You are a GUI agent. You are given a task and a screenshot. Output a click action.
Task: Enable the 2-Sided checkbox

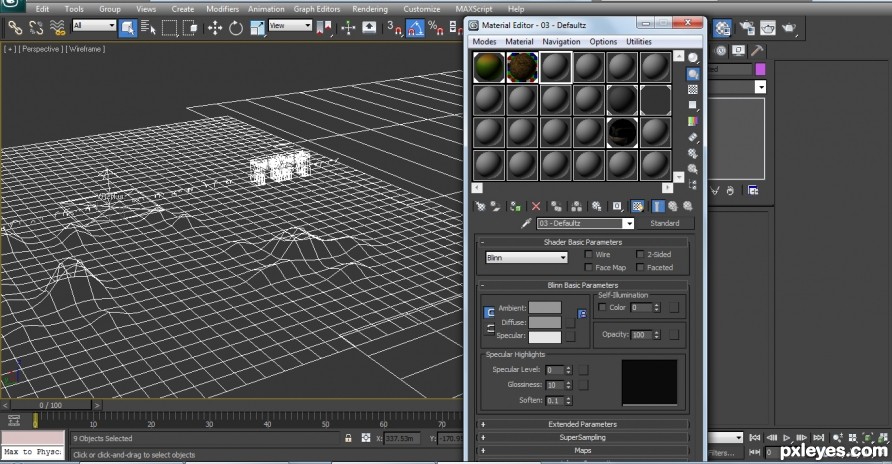(x=640, y=254)
